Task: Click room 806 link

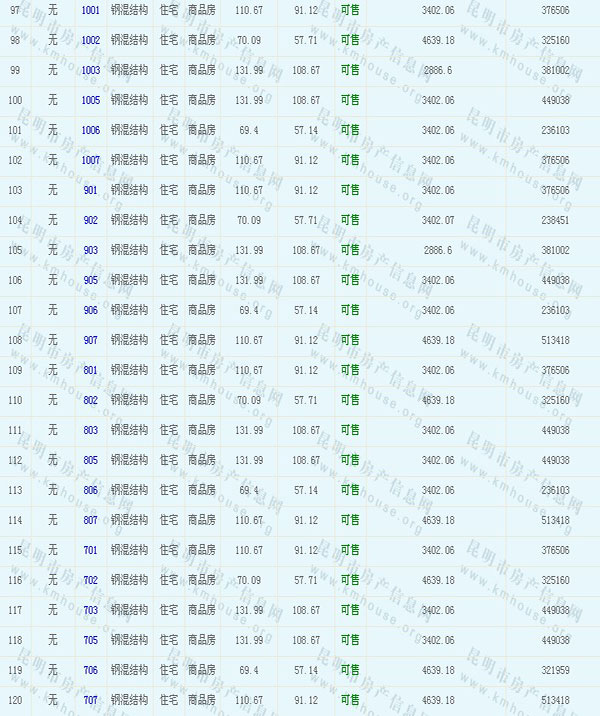Action: point(90,490)
